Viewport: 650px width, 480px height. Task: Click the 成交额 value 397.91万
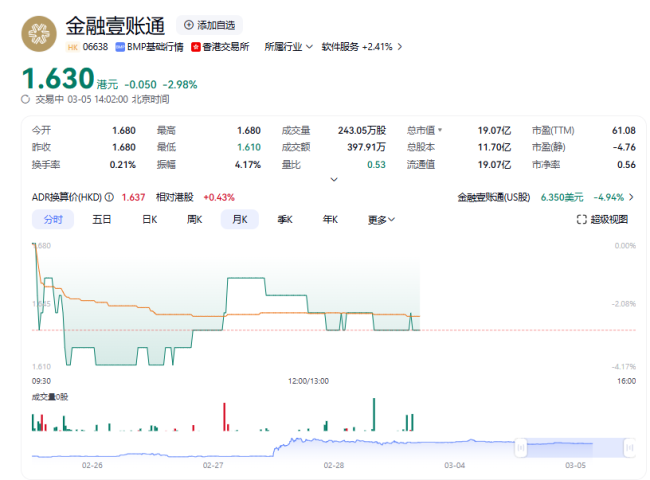coord(366,147)
